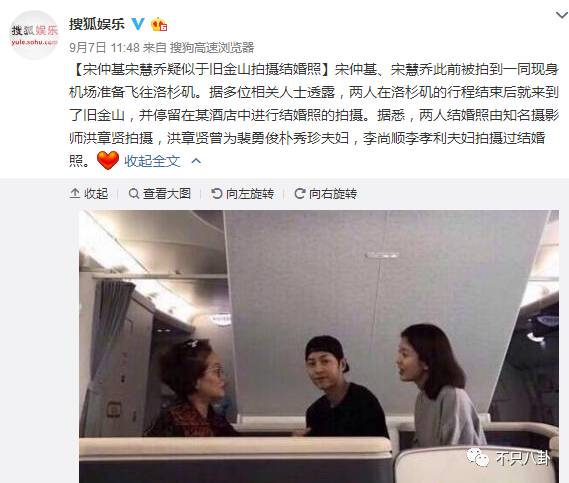Collapse the post with 收起全文
569x483 pixels.
152,161
